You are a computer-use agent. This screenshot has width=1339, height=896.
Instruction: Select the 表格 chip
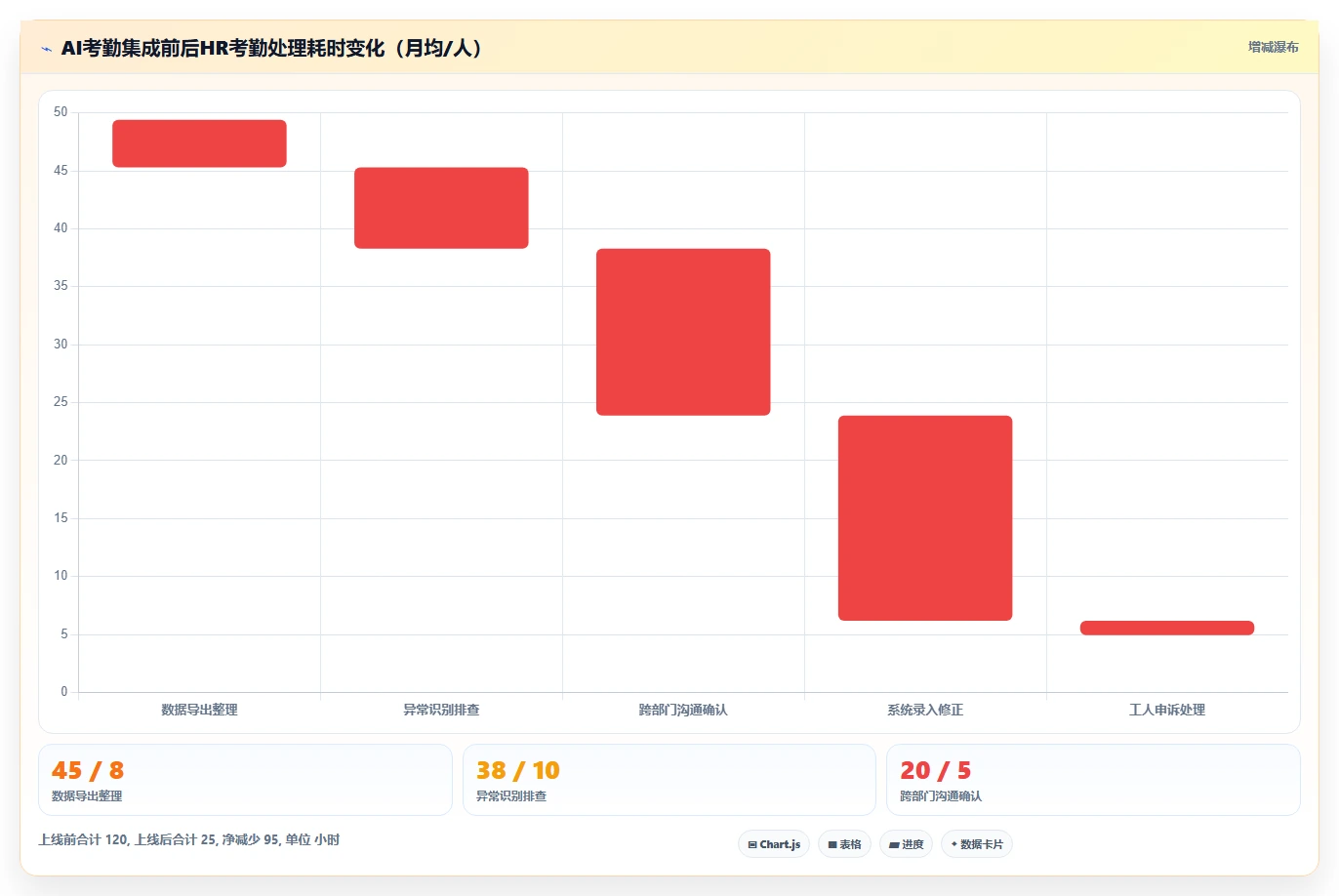[x=844, y=844]
